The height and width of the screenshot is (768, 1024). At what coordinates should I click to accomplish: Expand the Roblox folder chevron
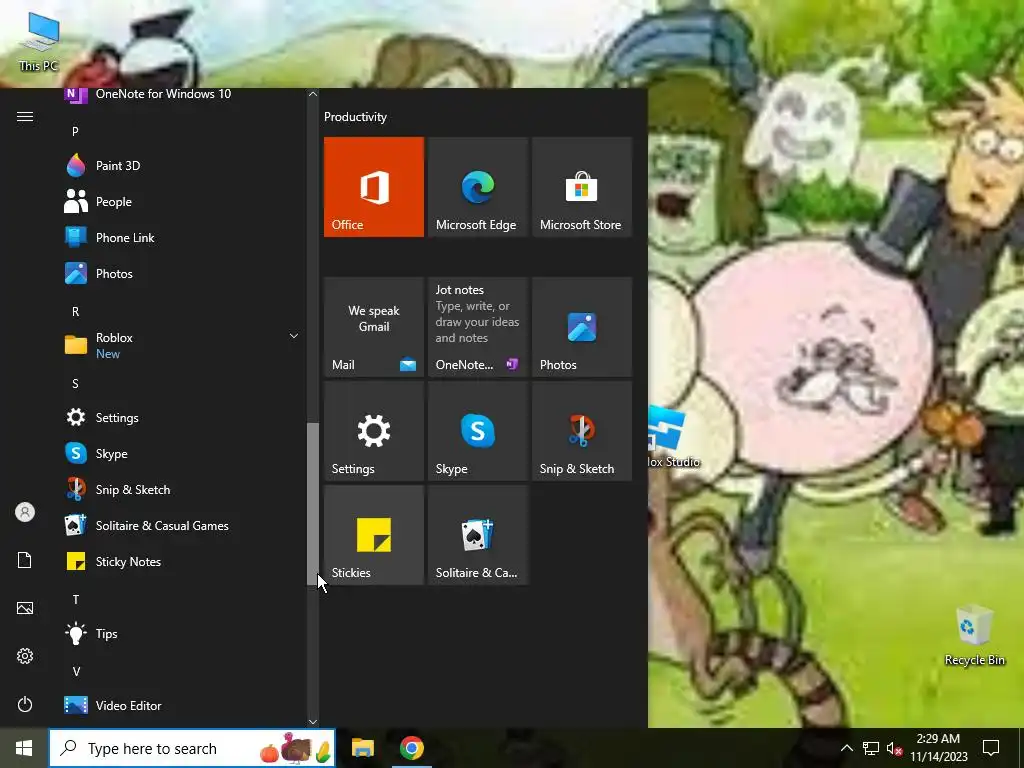click(x=294, y=336)
